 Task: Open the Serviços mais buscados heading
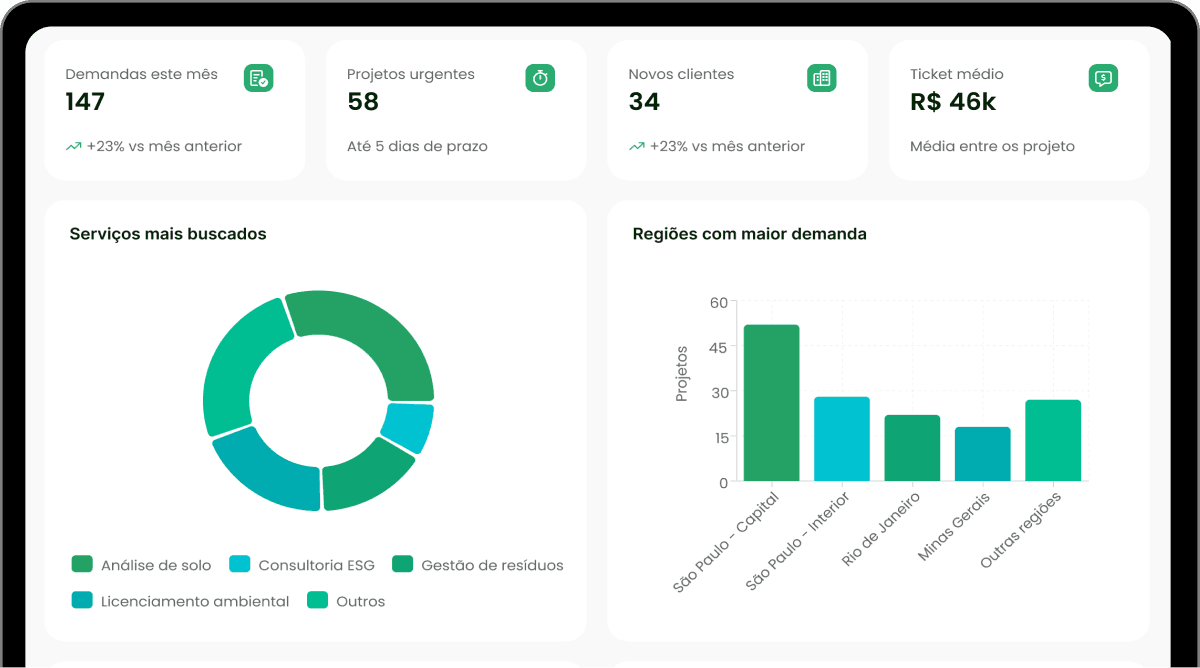(x=168, y=234)
